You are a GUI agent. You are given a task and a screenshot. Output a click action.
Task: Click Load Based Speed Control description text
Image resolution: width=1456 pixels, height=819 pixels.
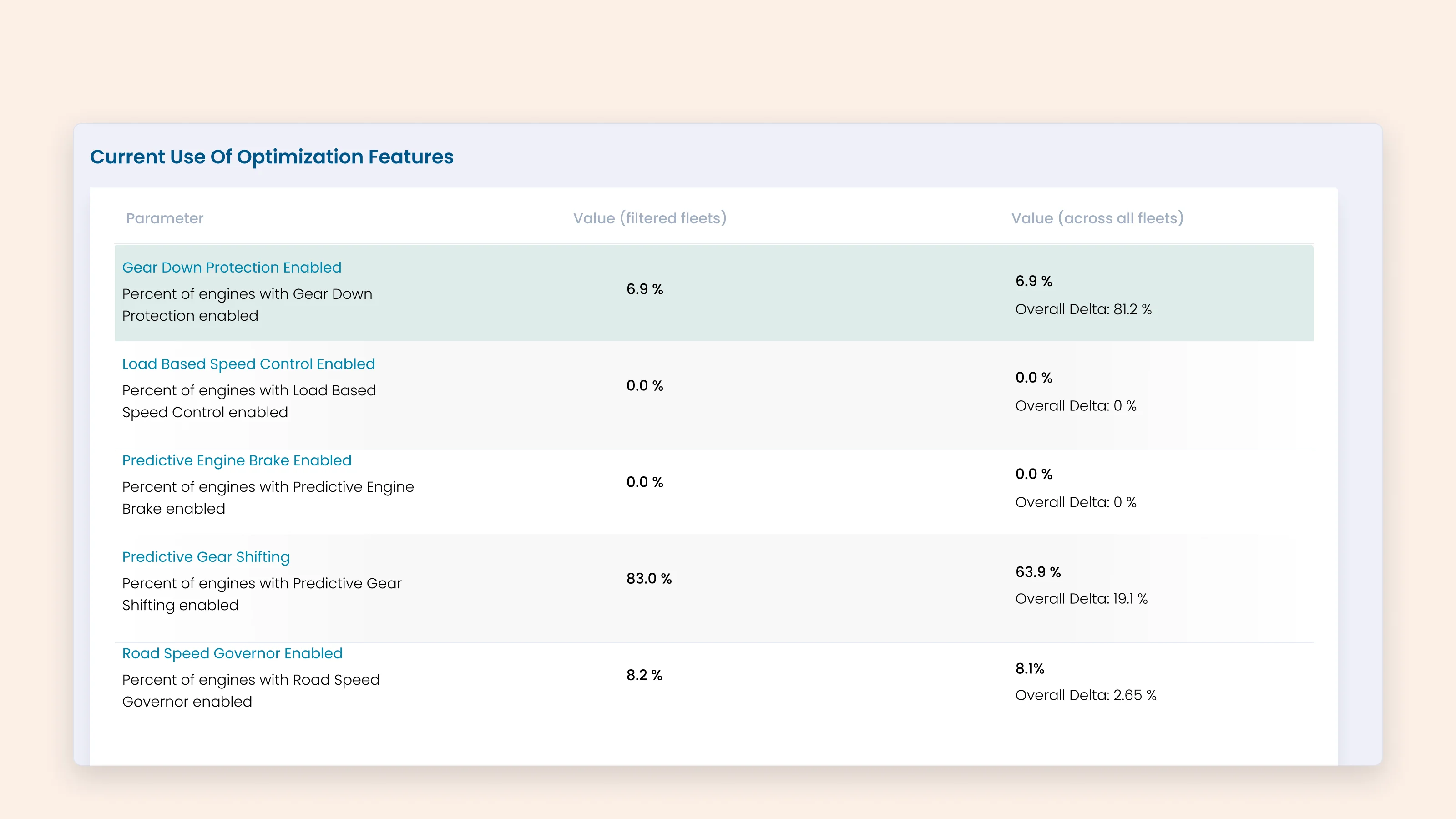pyautogui.click(x=249, y=401)
